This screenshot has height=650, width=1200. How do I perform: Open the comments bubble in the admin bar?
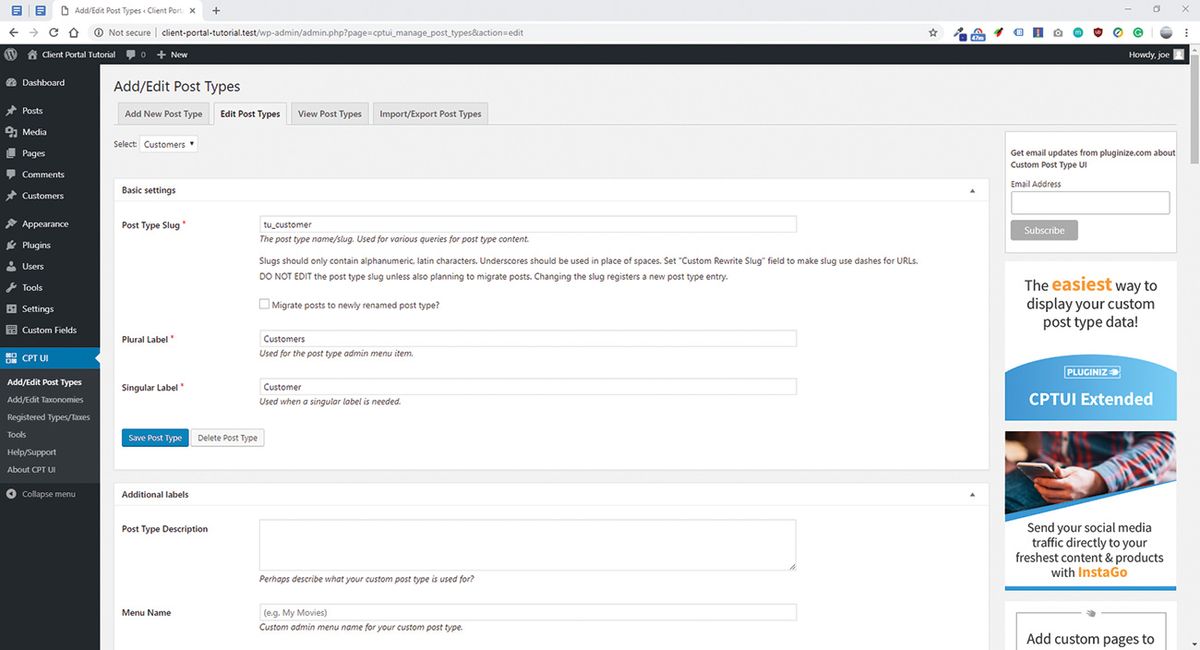[x=135, y=54]
